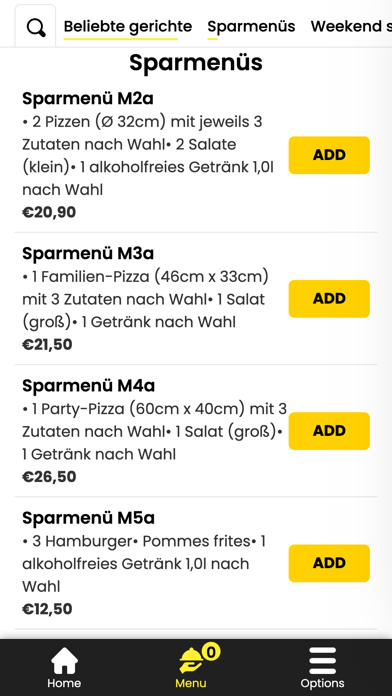This screenshot has height=696, width=392.
Task: Open the Sparmenü M4a item title
Action: point(88,386)
